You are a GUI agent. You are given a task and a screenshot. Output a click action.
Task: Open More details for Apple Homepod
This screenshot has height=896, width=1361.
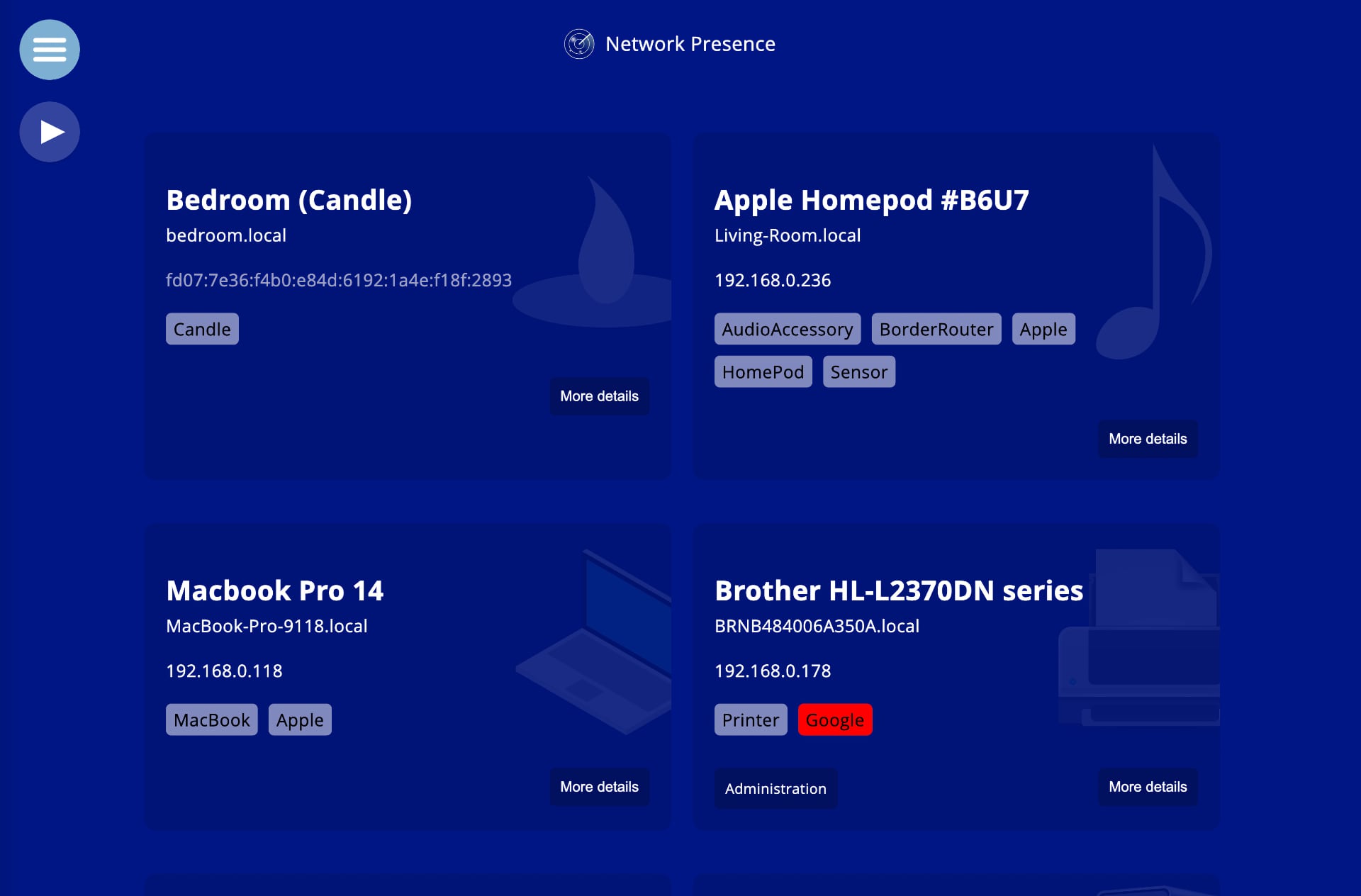[x=1147, y=439]
